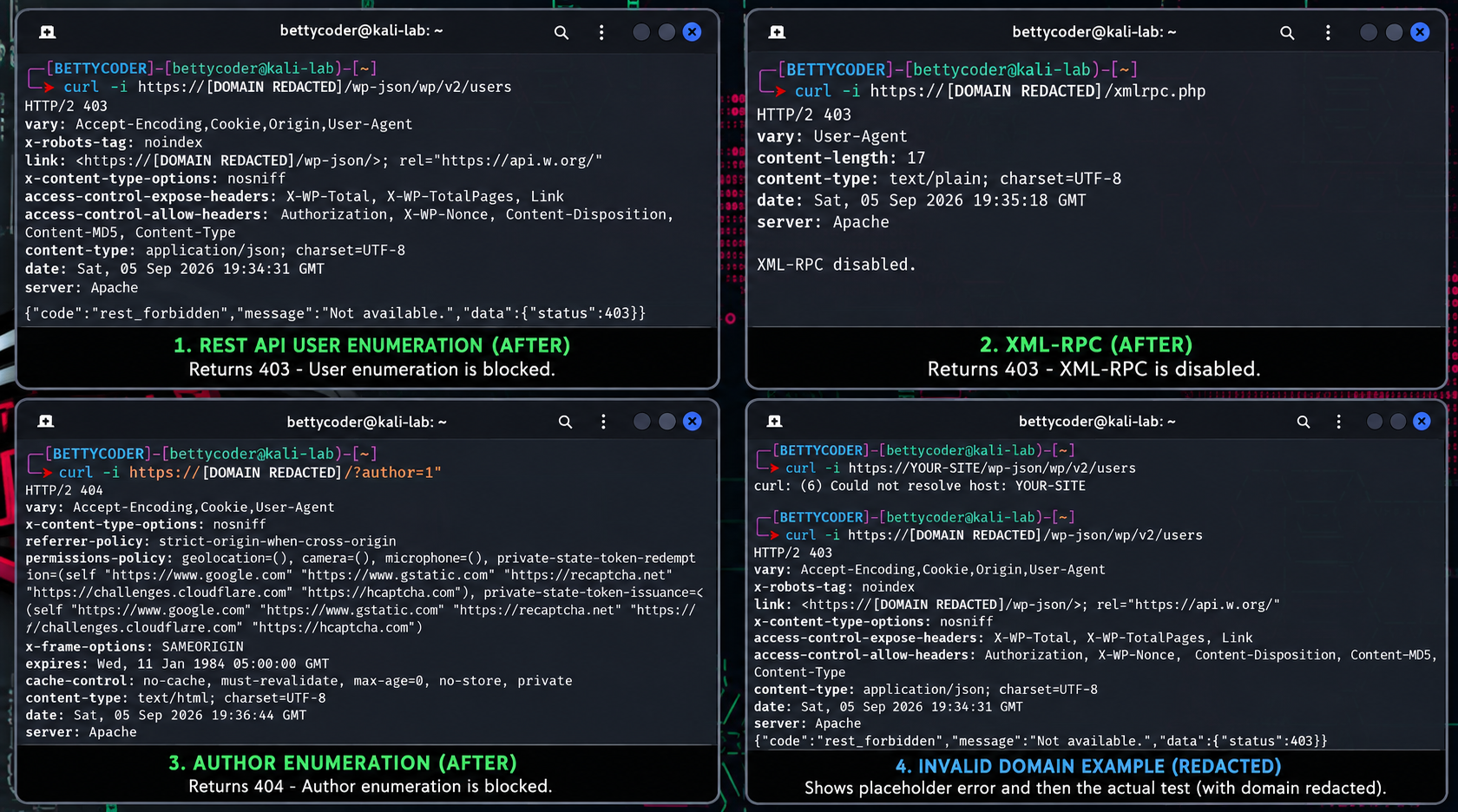Image resolution: width=1458 pixels, height=812 pixels.
Task: Click 'vary: User-Agent' in XML-RPC terminal
Action: click(x=832, y=136)
